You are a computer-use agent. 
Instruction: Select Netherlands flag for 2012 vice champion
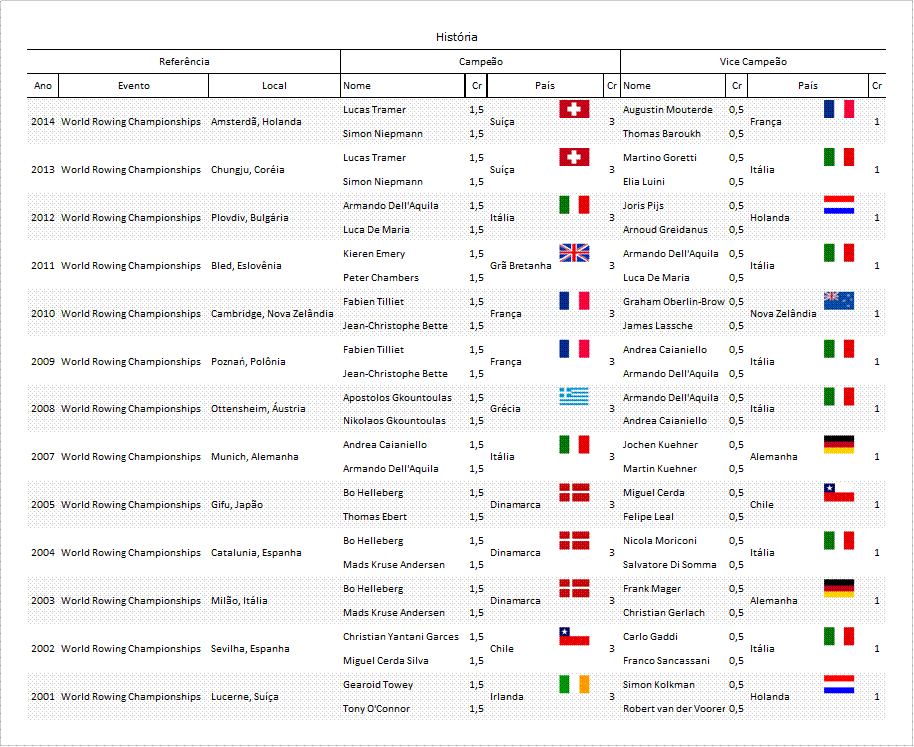(839, 205)
